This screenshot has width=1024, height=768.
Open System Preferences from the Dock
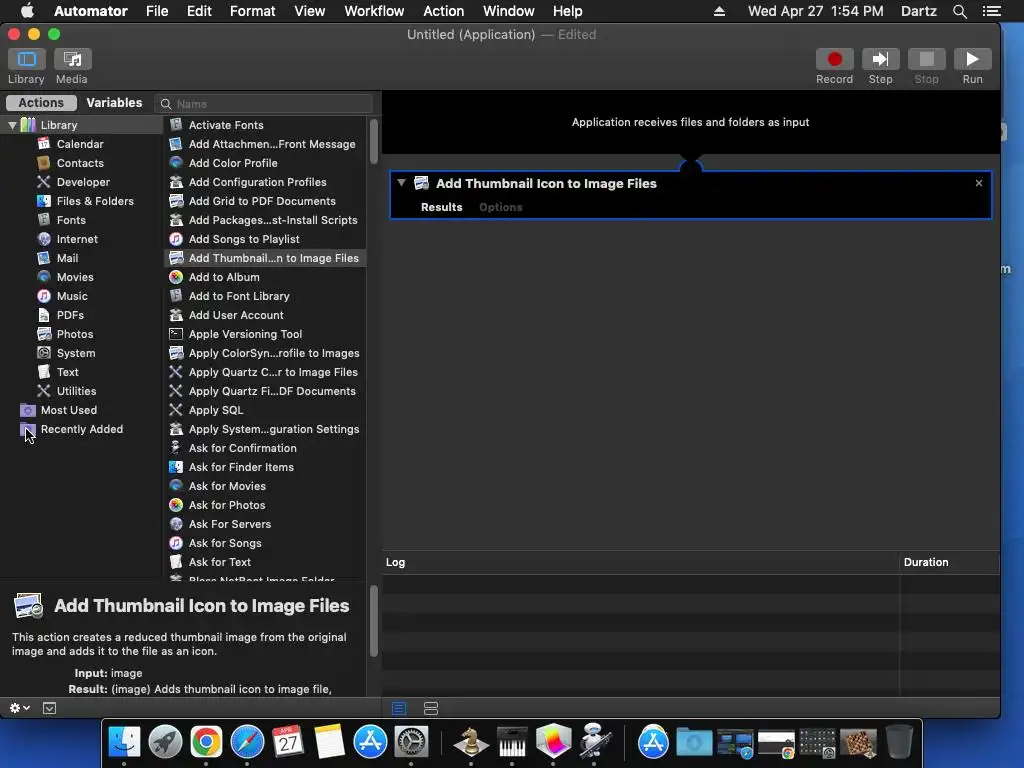pos(411,742)
